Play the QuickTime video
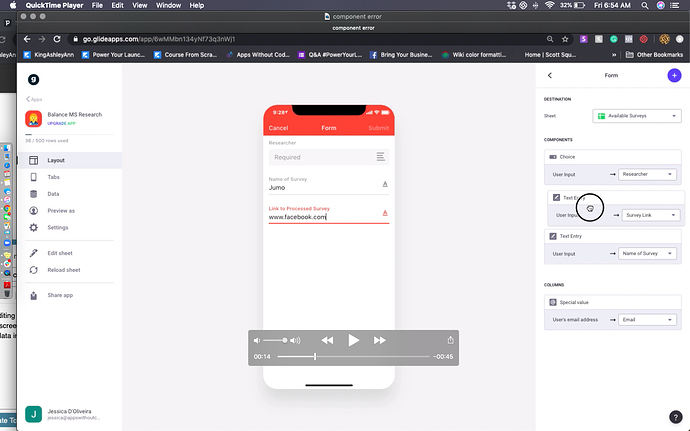The image size is (690, 431). [353, 340]
